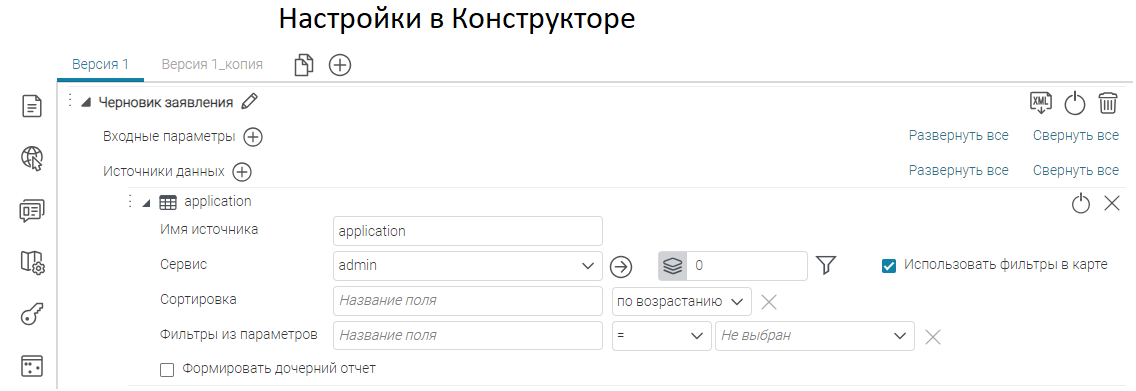Click the pencil icon next to Черновик заявления
Viewport: 1136px width, 391px height.
[x=249, y=102]
